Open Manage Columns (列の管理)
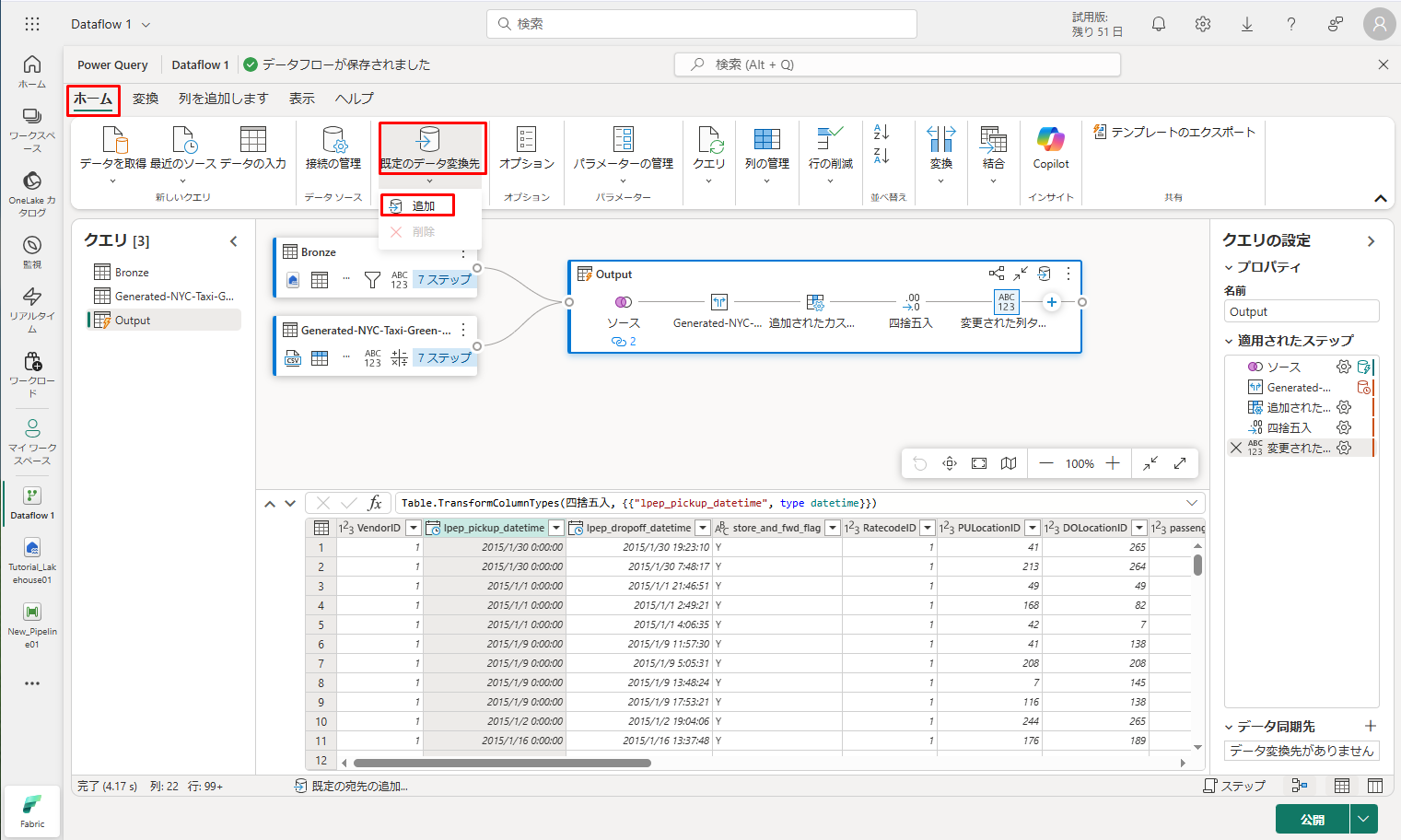This screenshot has width=1401, height=840. pos(766,153)
